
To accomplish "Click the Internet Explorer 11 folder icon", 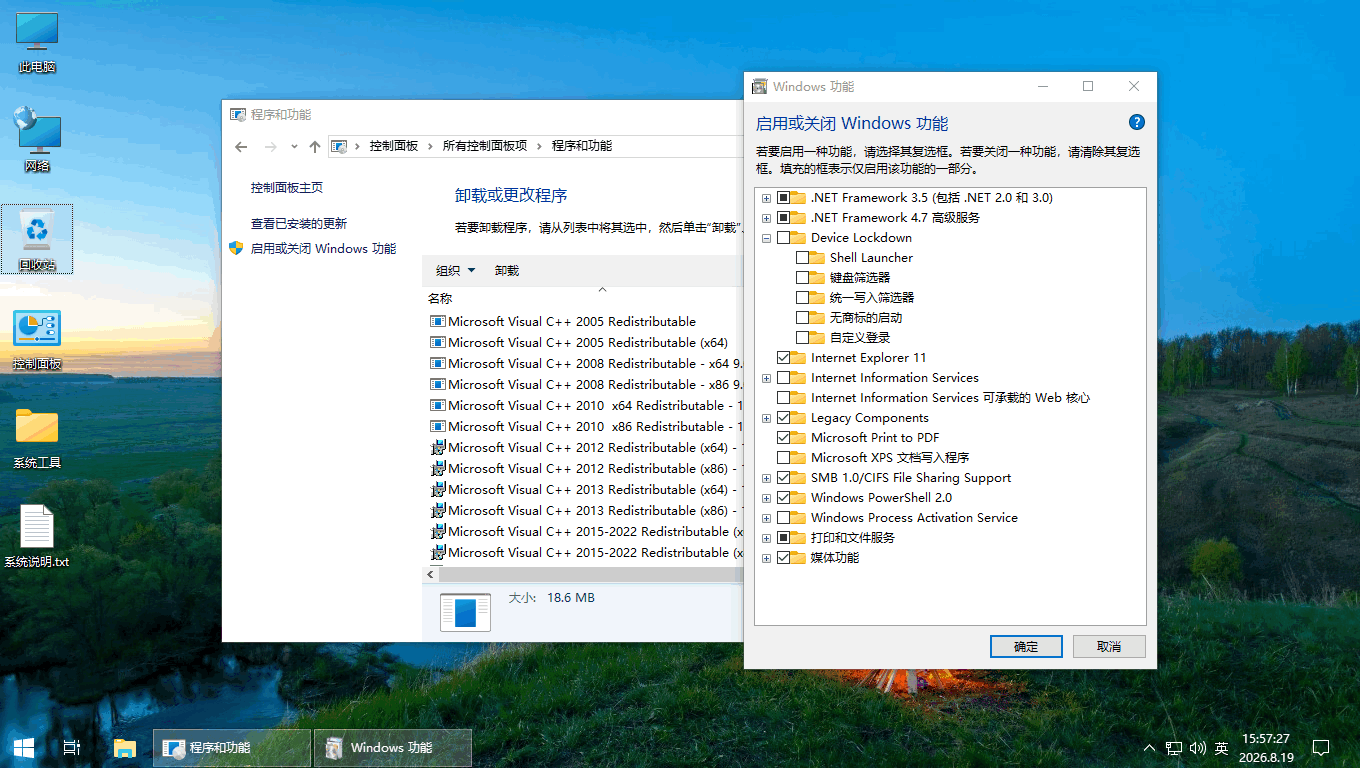I will tap(798, 357).
